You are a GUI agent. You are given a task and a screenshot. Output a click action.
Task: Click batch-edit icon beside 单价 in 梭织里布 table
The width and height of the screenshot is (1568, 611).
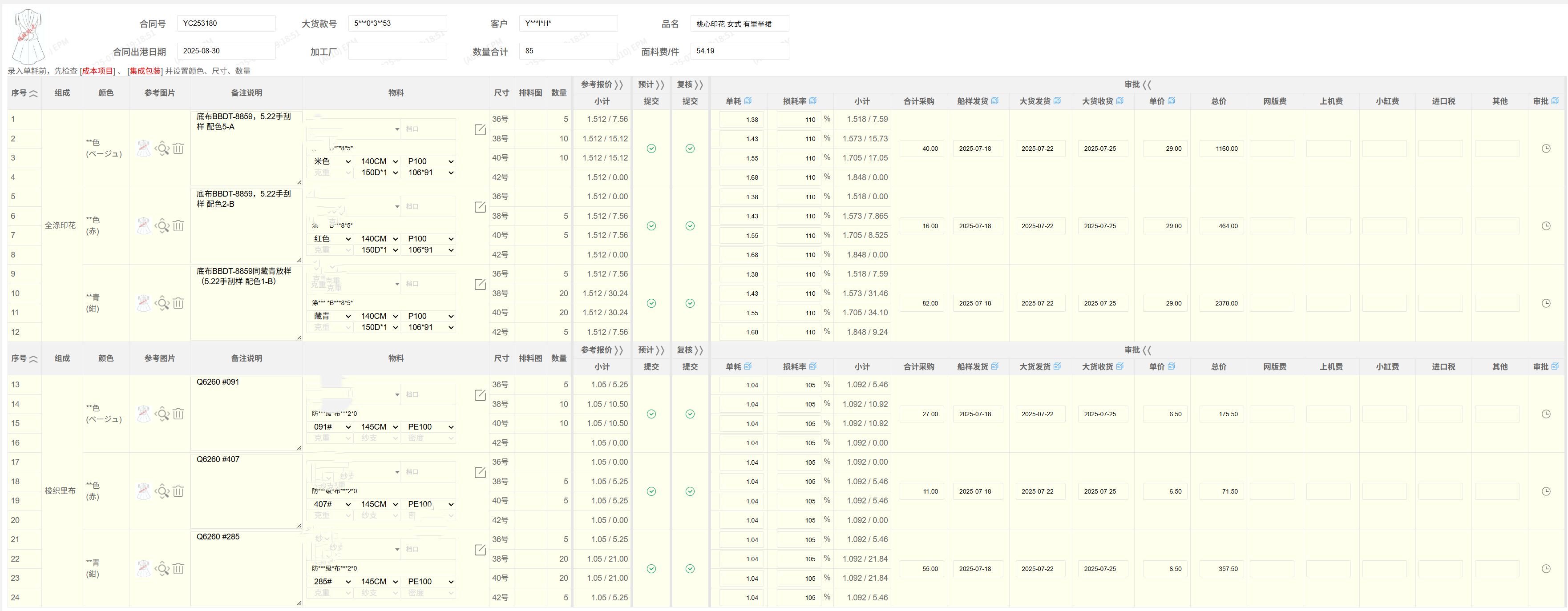coord(1172,366)
